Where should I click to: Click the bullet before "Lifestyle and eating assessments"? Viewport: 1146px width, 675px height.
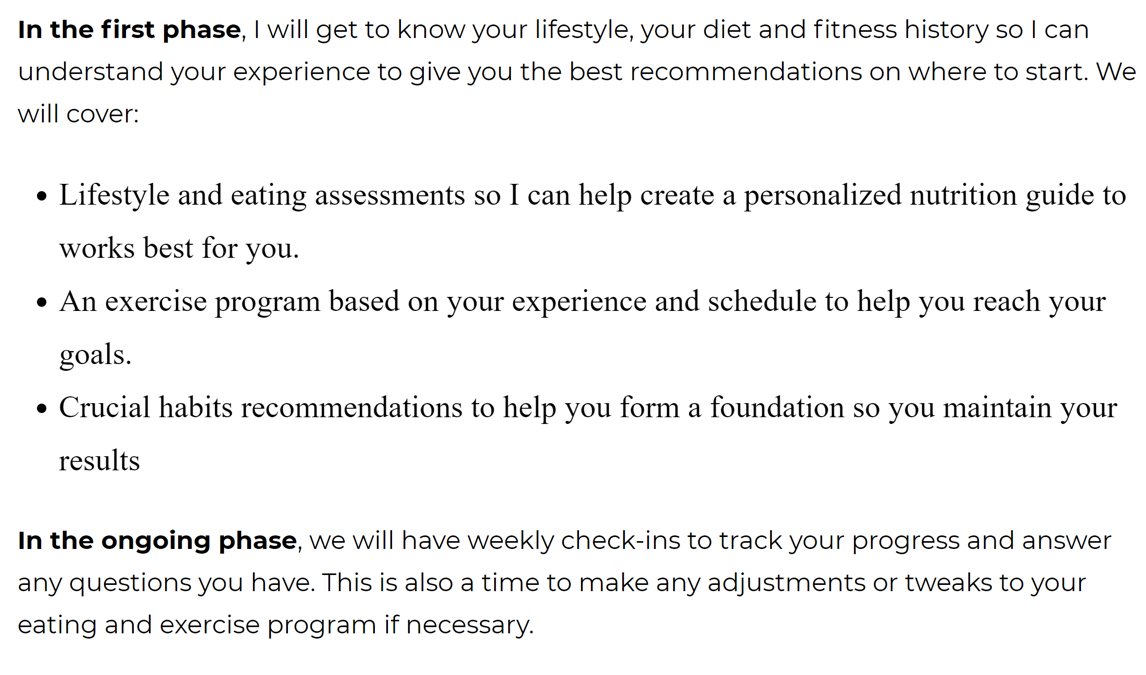[42, 197]
